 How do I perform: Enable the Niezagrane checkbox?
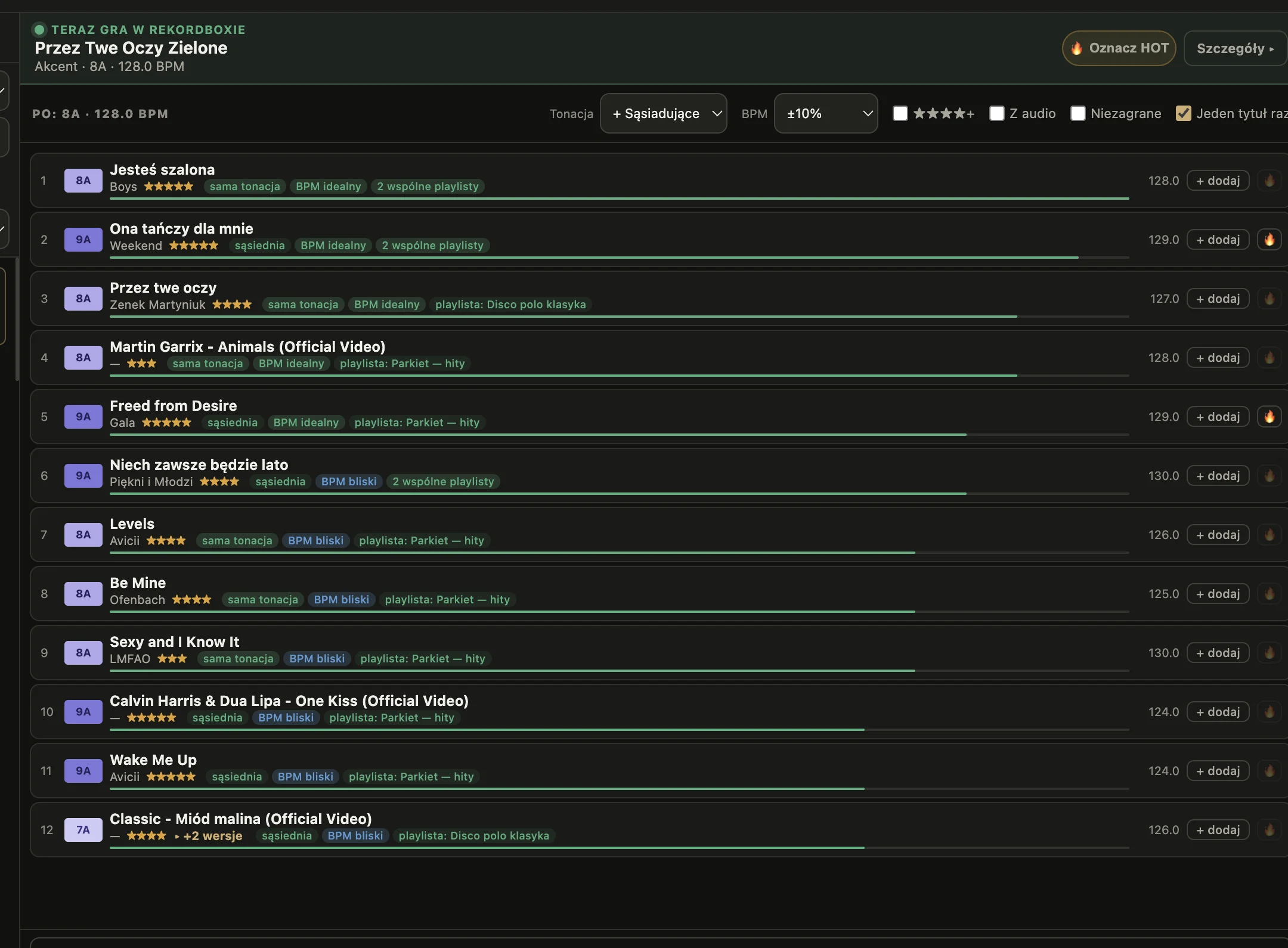(x=1078, y=113)
